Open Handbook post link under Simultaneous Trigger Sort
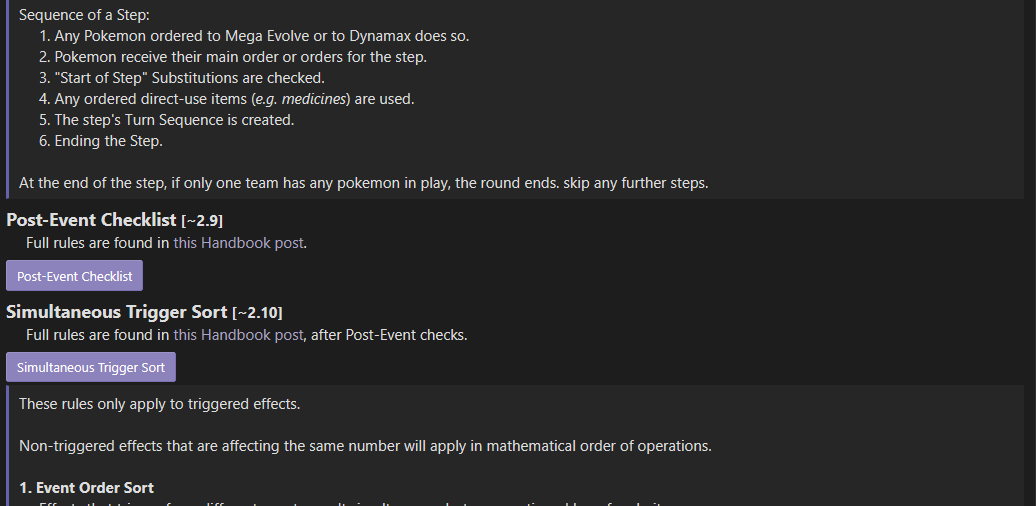The image size is (1036, 506). point(239,335)
